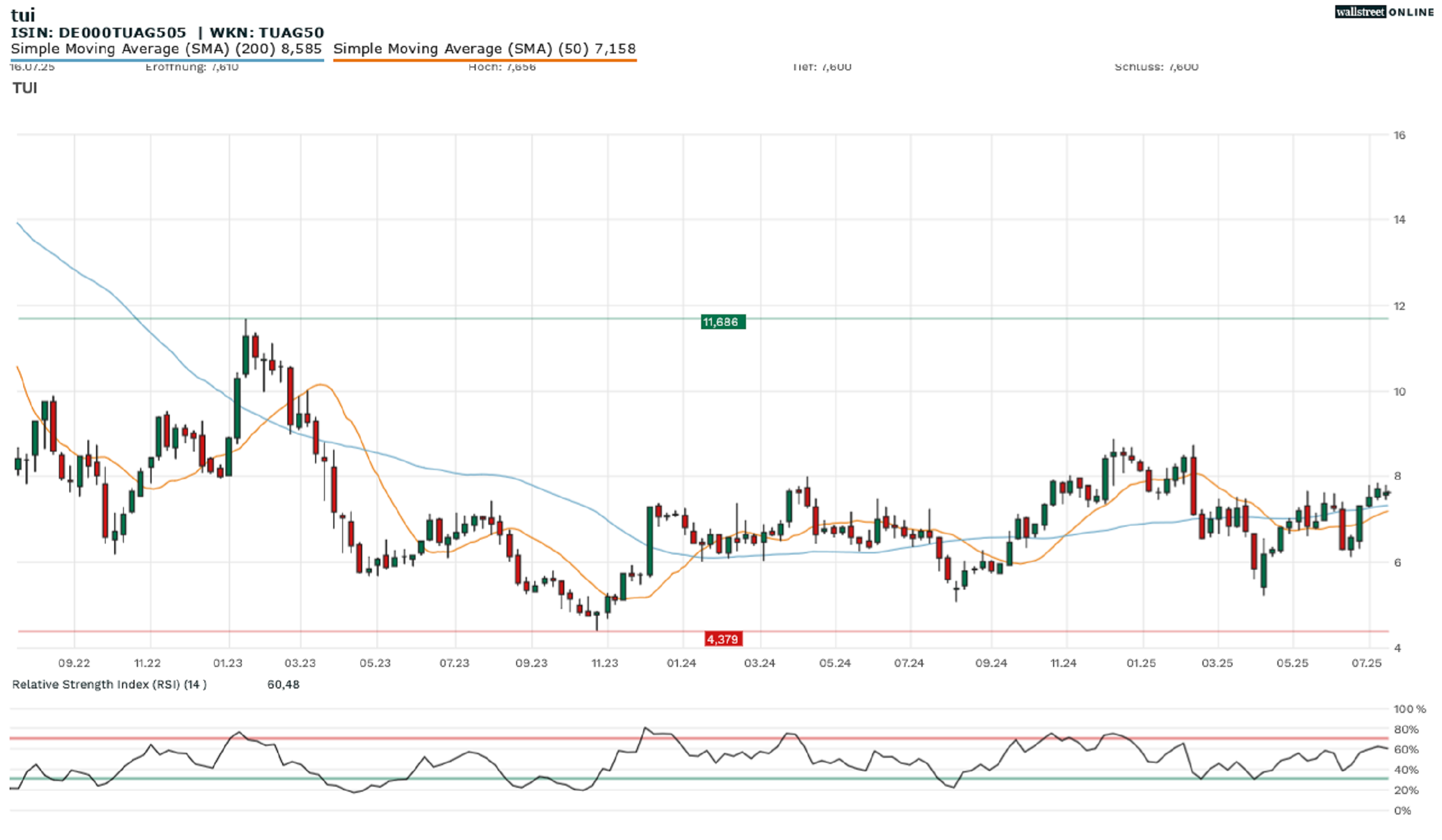The width and height of the screenshot is (1442, 840).
Task: Click the 'Eröffnung: 7,610' value
Action: pos(192,67)
